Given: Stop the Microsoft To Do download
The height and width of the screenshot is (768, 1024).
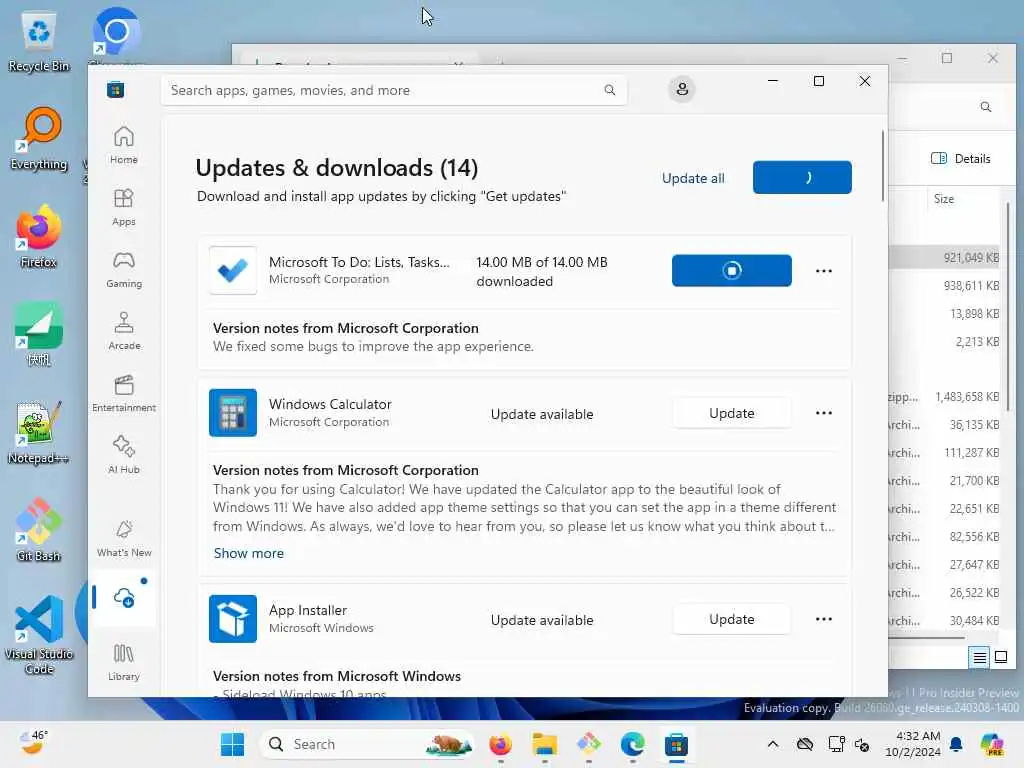Looking at the screenshot, I should pyautogui.click(x=731, y=270).
